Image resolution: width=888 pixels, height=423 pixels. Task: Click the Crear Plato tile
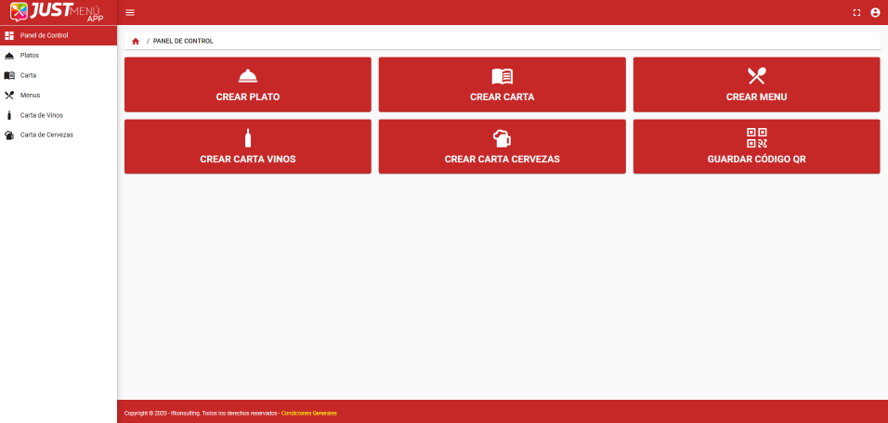(x=247, y=84)
